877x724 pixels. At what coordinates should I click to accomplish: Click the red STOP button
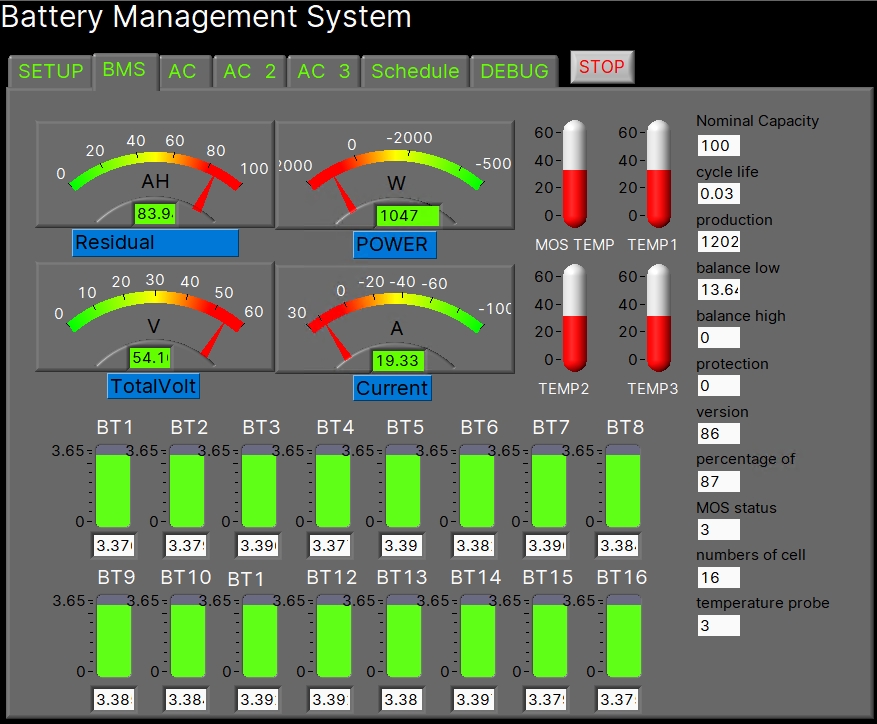point(602,67)
